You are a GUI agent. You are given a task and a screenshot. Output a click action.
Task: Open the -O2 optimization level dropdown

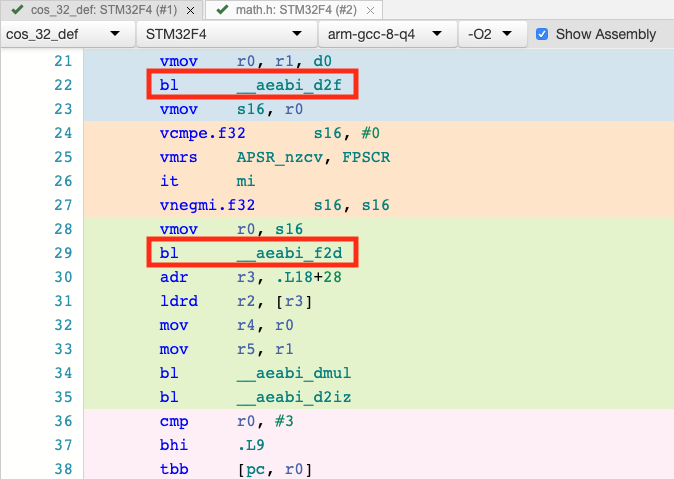point(493,34)
